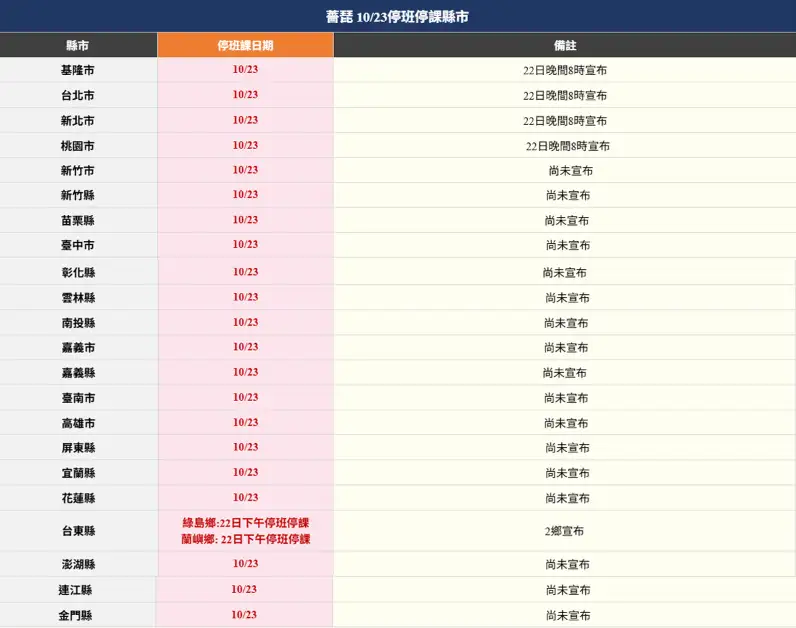Select the 停班課日期 orange column header

(245, 45)
